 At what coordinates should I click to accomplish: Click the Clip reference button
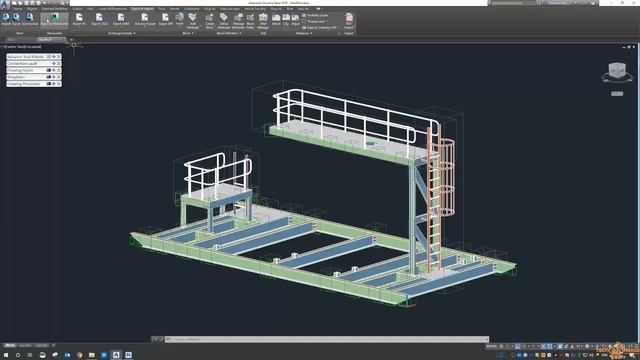(x=286, y=19)
